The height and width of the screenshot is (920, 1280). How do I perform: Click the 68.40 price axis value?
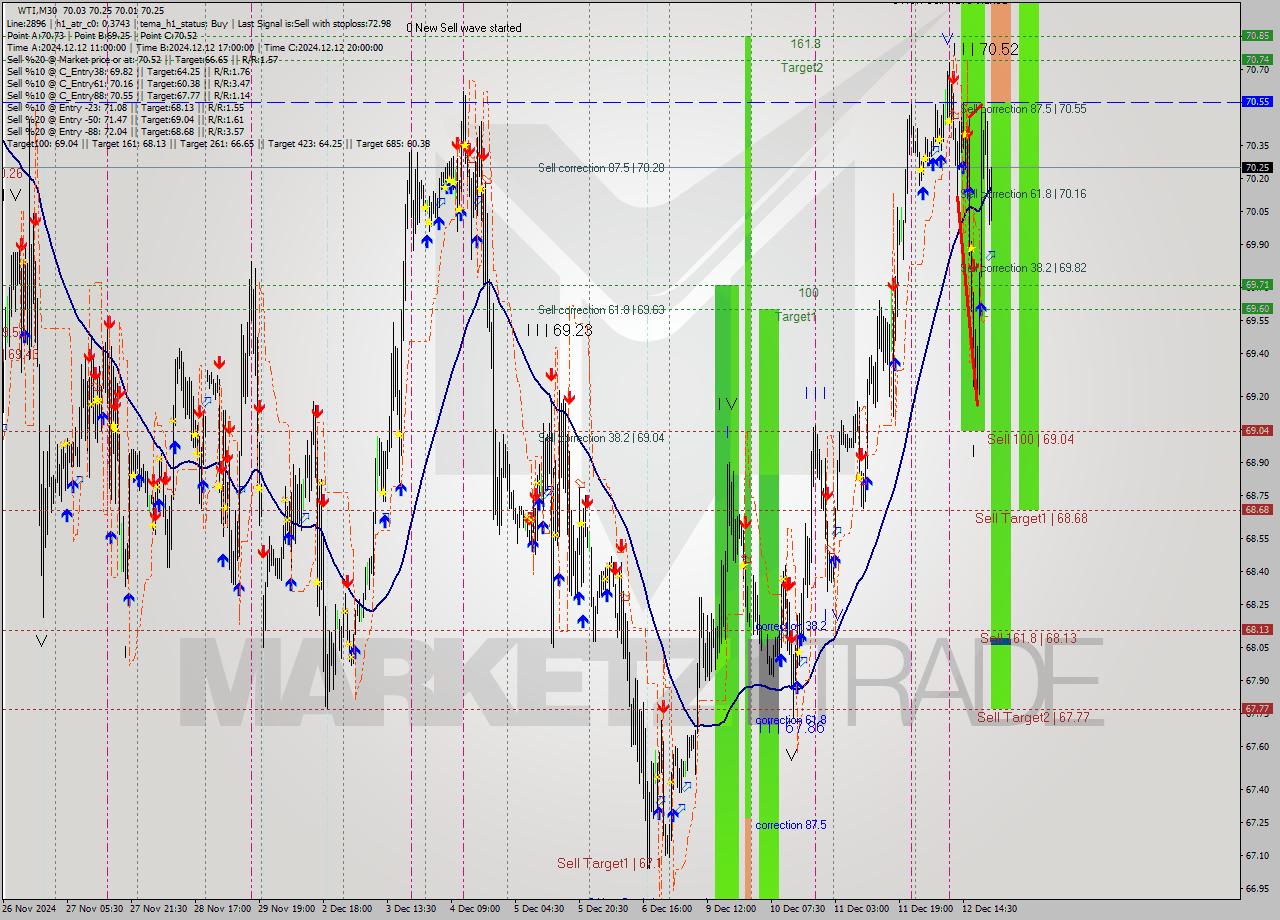(x=1257, y=571)
